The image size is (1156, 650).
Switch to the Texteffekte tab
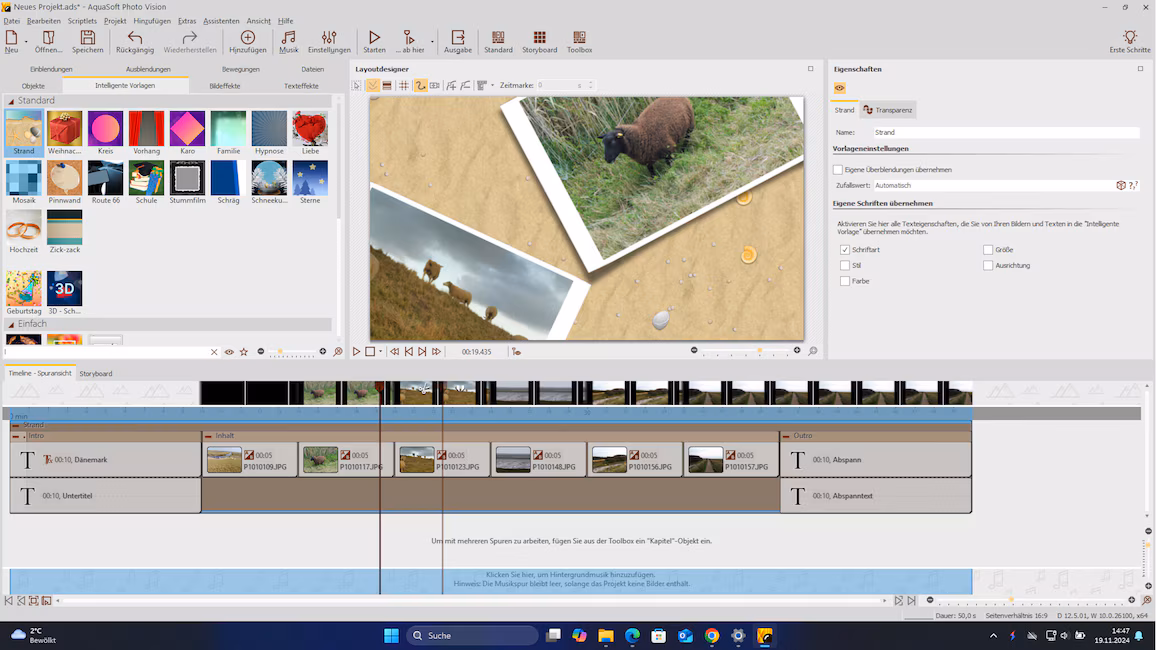point(302,85)
